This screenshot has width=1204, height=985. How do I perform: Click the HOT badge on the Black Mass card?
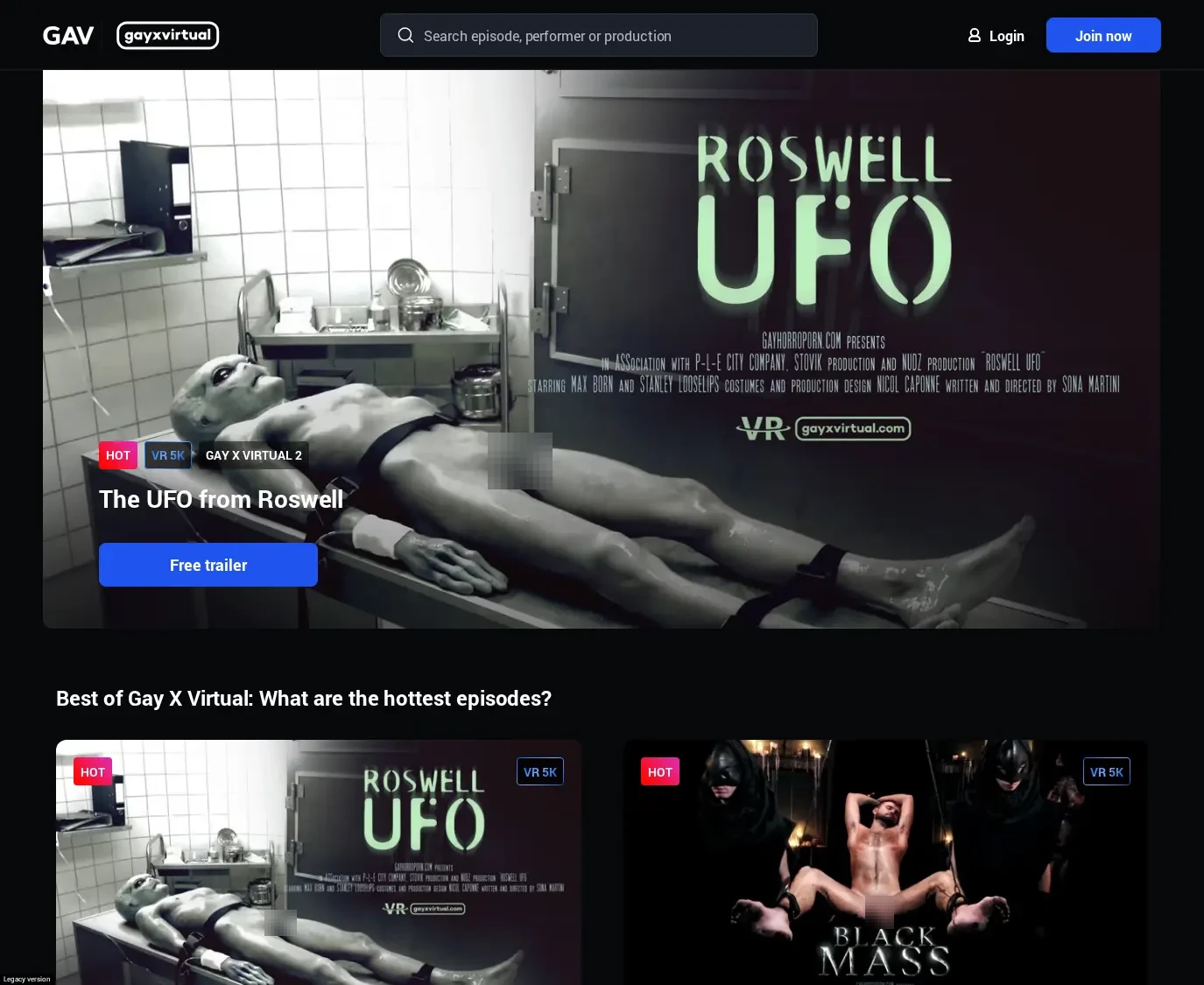660,771
